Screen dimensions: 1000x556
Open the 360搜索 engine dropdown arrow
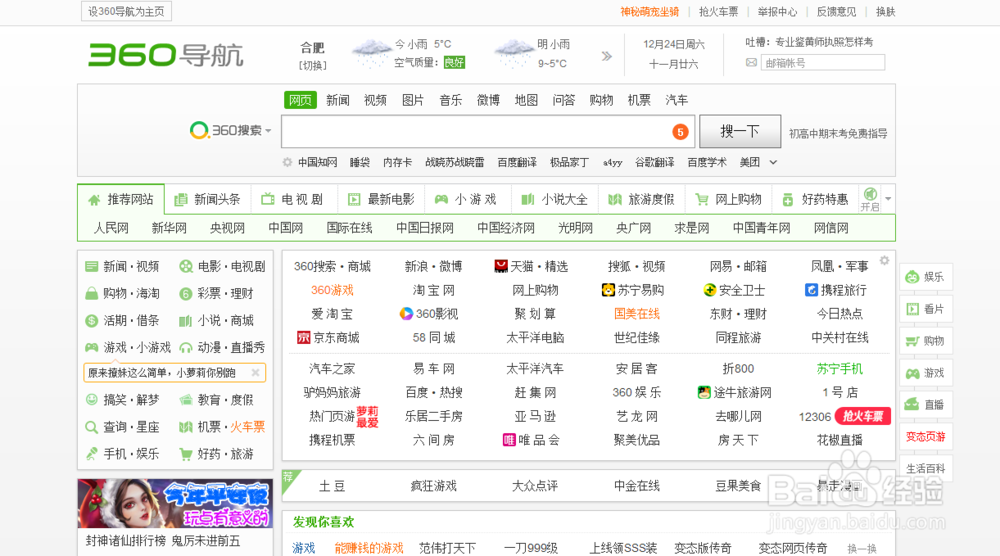[x=268, y=131]
